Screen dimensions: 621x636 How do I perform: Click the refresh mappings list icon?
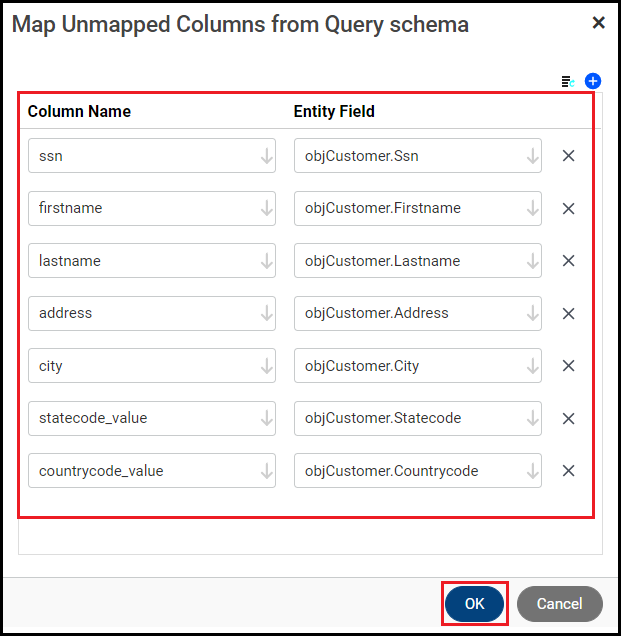568,81
